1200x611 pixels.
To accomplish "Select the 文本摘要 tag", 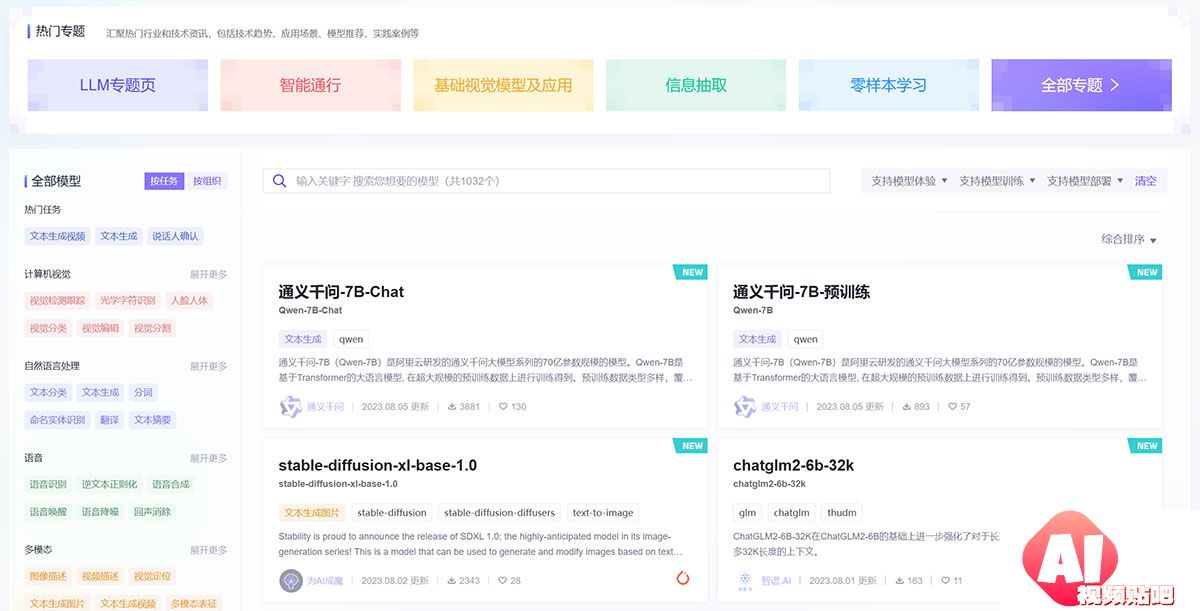I will [x=153, y=420].
